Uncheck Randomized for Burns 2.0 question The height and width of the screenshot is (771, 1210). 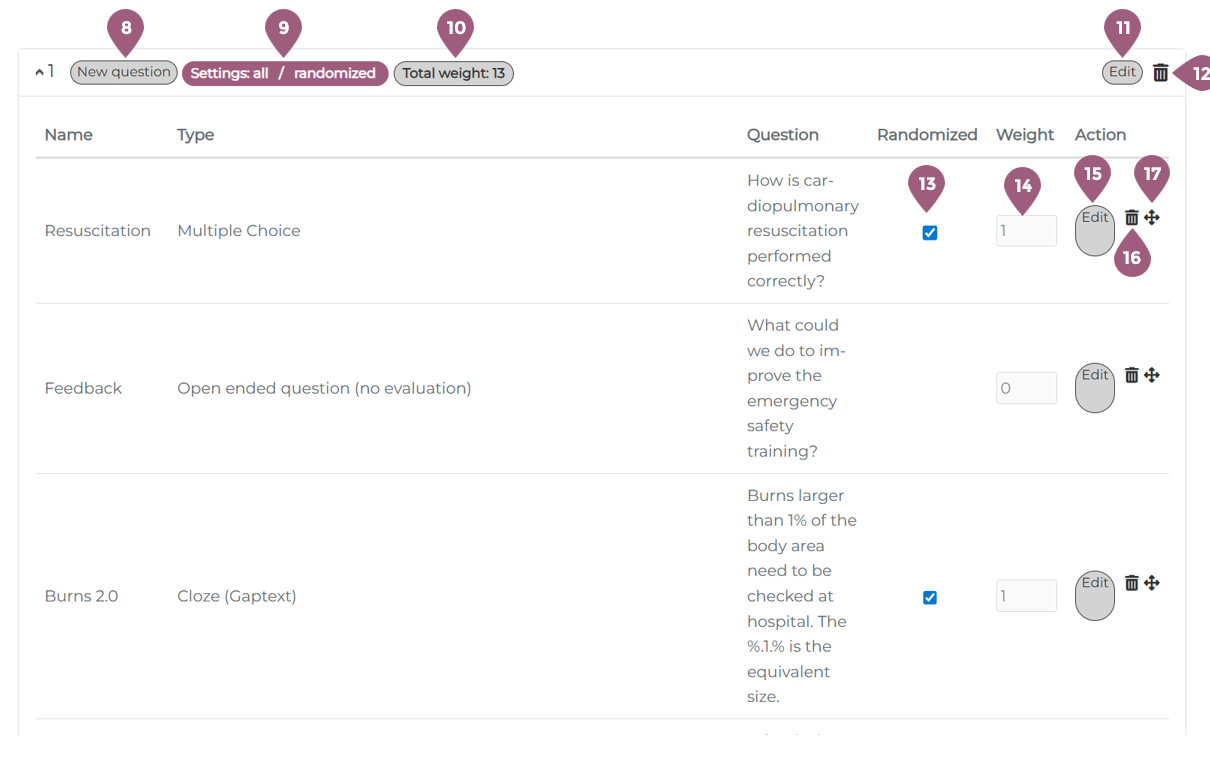[930, 598]
